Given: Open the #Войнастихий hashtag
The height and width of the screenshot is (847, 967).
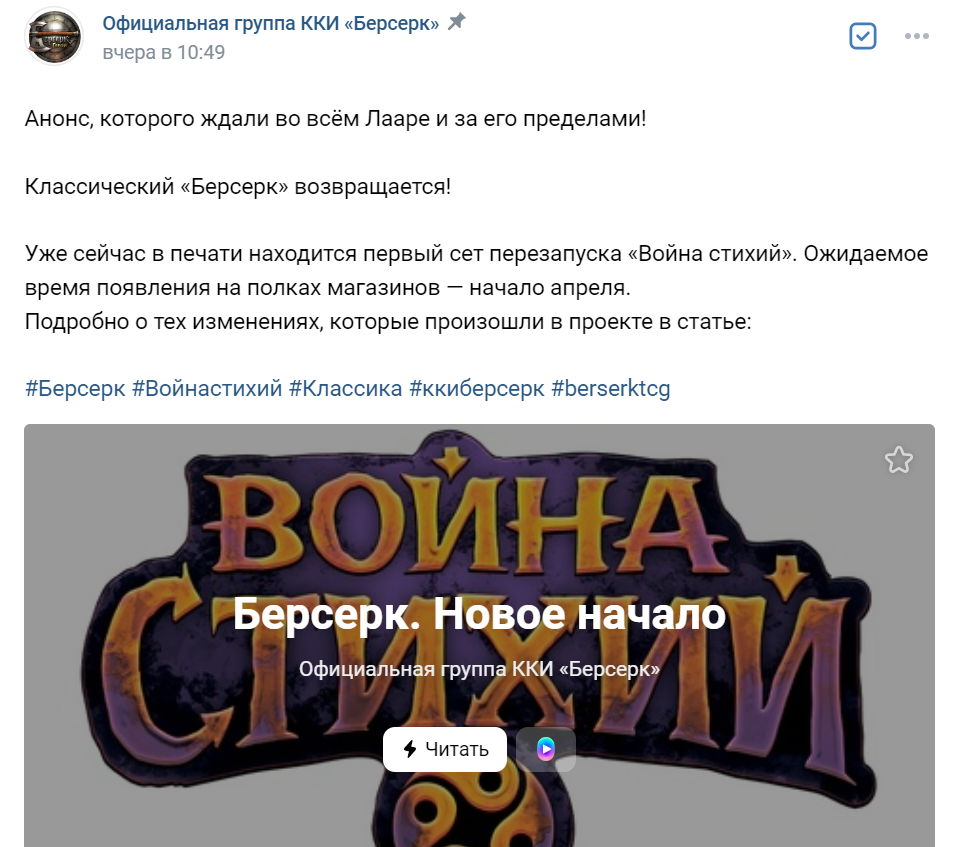Looking at the screenshot, I should click(207, 389).
